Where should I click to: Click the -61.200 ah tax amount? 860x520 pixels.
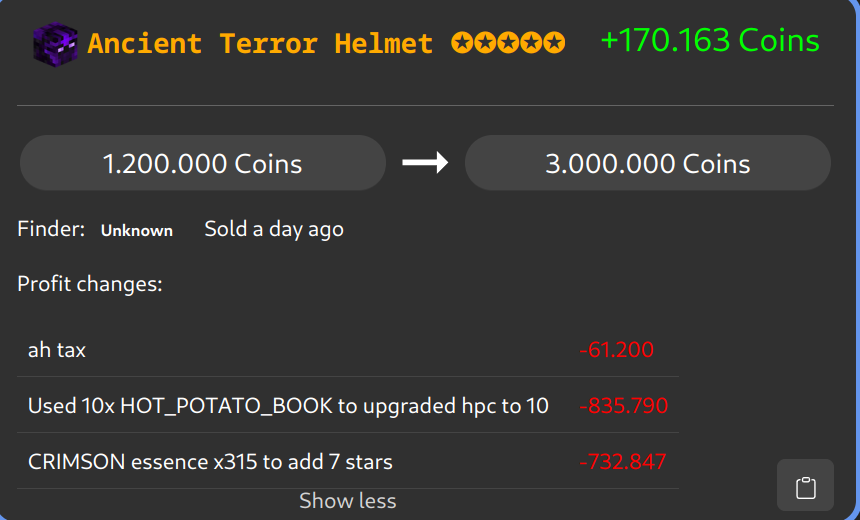(616, 350)
